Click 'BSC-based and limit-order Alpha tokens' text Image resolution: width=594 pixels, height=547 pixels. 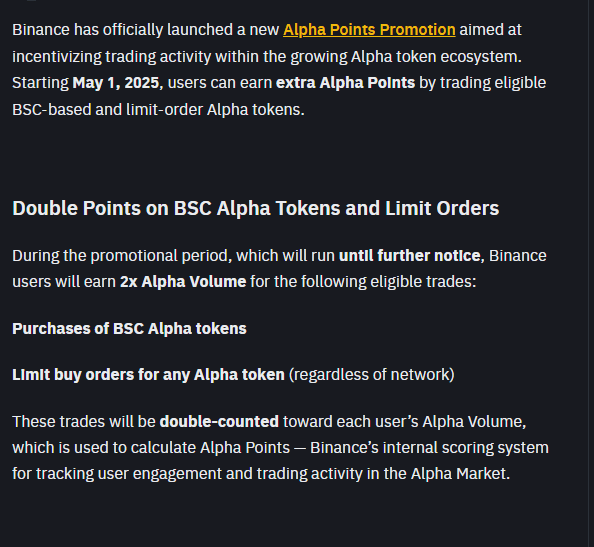coord(158,110)
